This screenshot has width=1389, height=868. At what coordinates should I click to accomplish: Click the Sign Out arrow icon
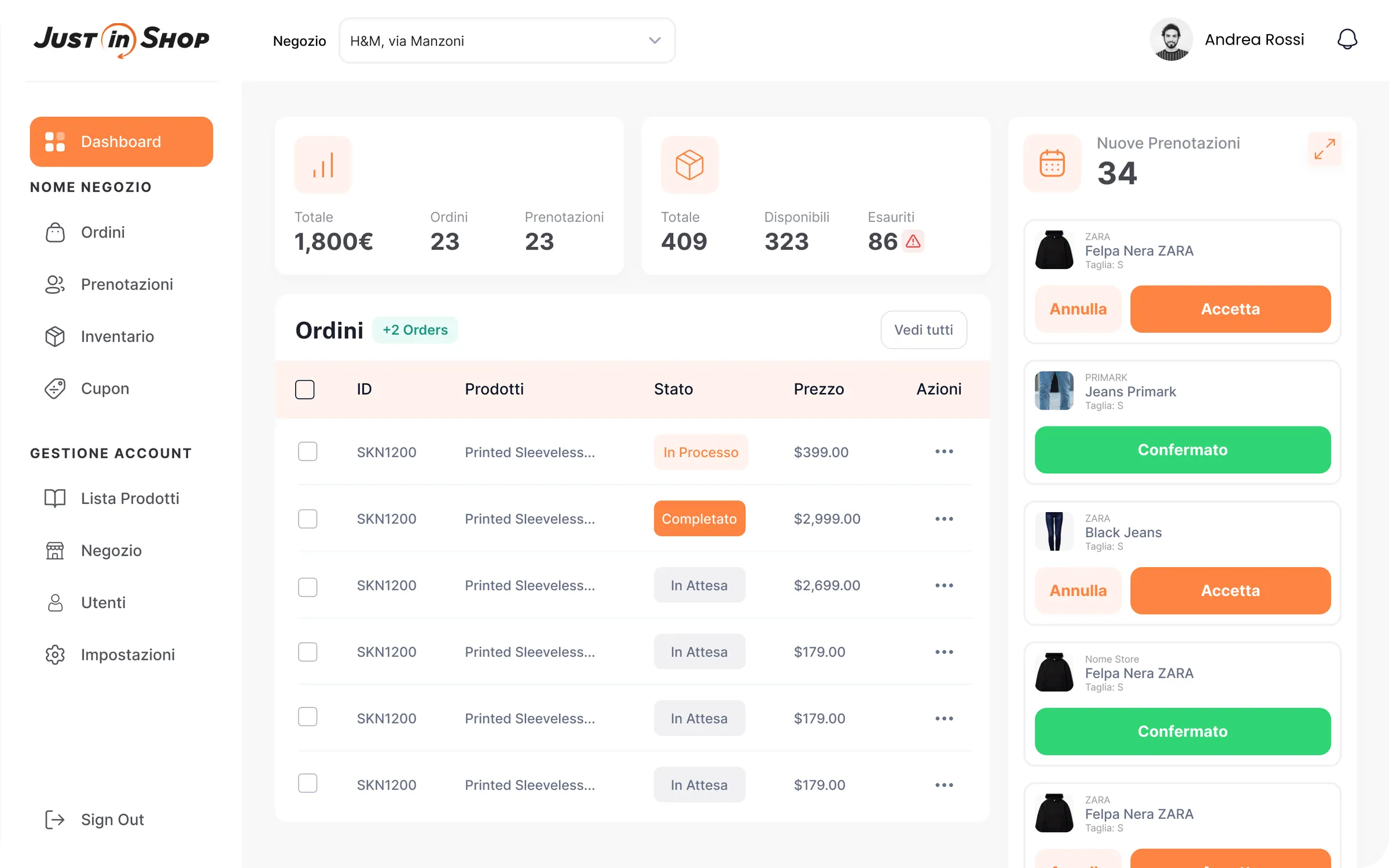pos(55,819)
